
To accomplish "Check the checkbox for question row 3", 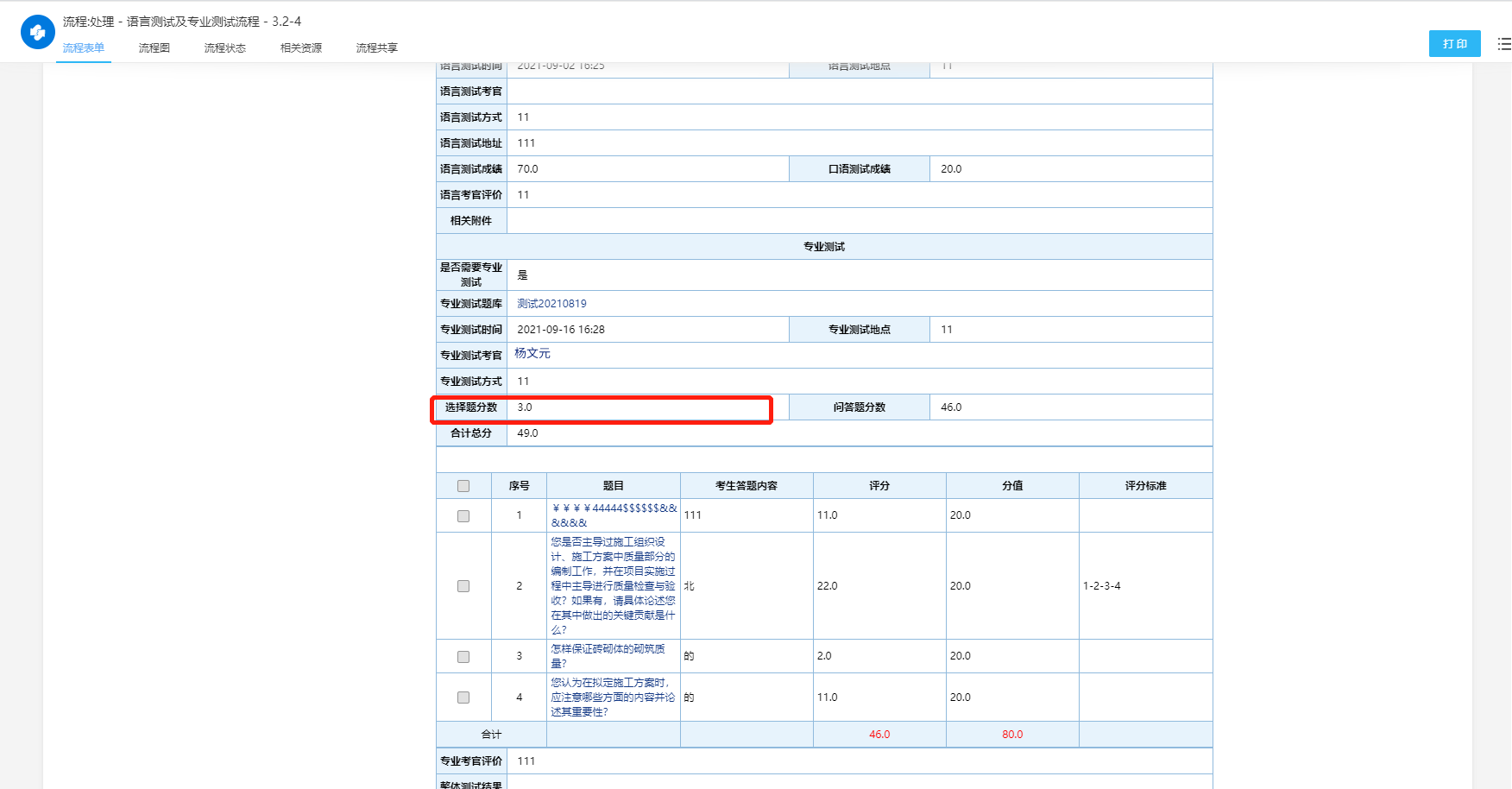I will pos(463,656).
